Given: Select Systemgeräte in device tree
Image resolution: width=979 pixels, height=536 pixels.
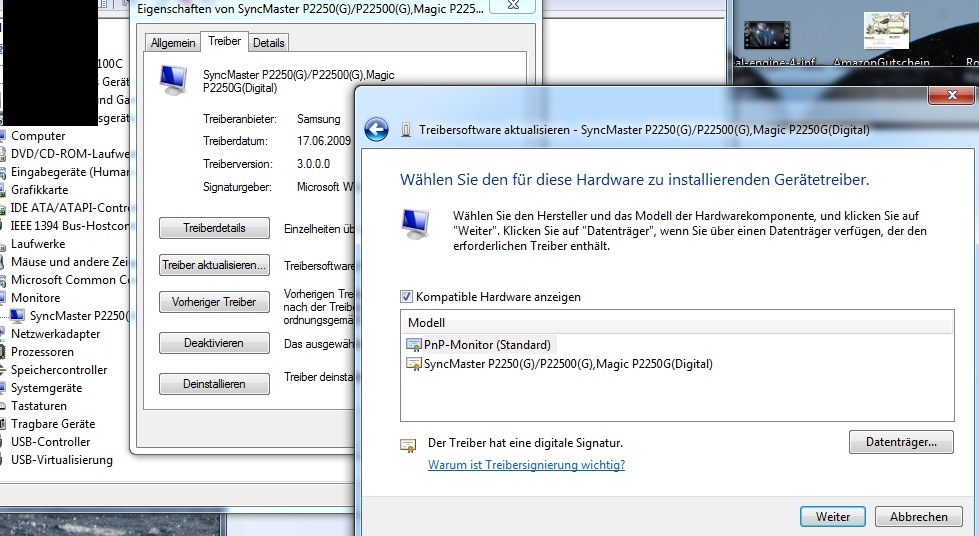Looking at the screenshot, I should (x=46, y=388).
